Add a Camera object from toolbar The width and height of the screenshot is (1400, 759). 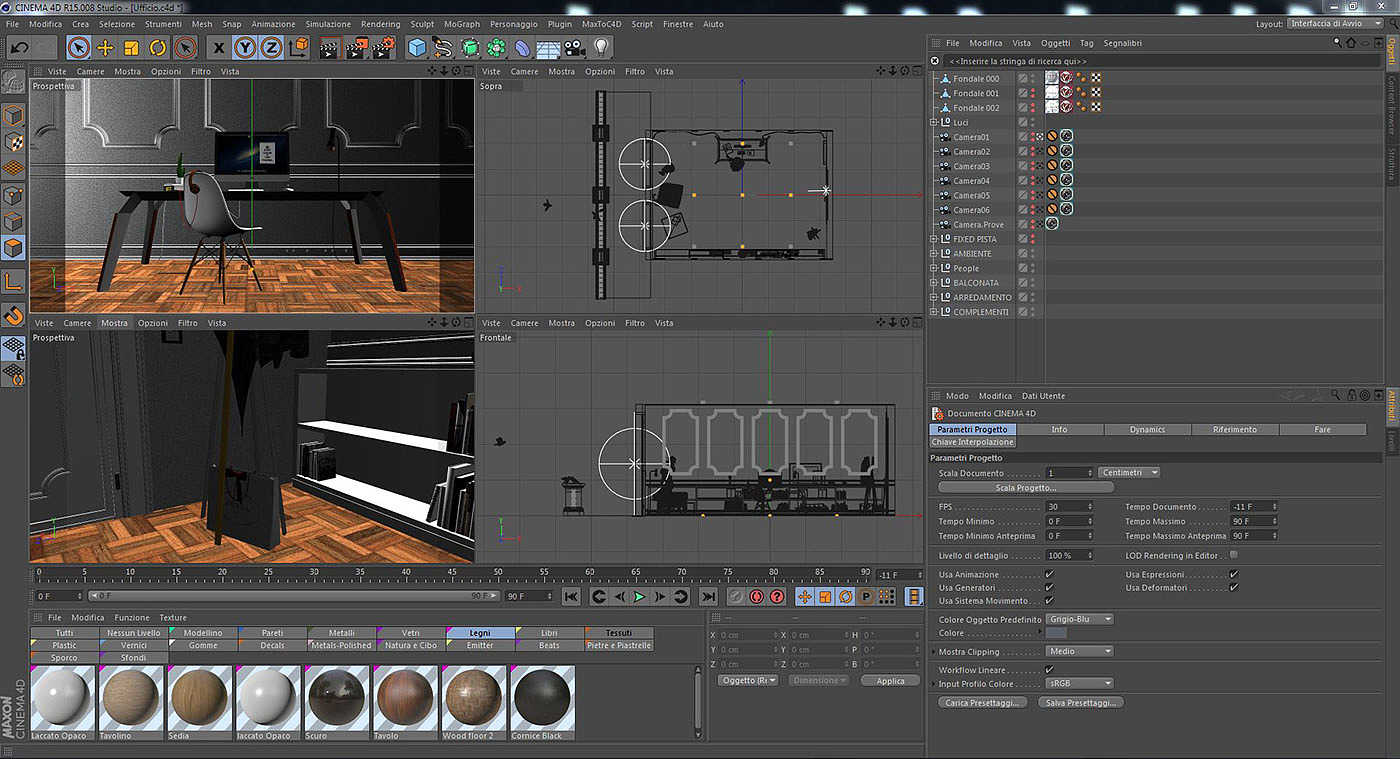click(574, 48)
